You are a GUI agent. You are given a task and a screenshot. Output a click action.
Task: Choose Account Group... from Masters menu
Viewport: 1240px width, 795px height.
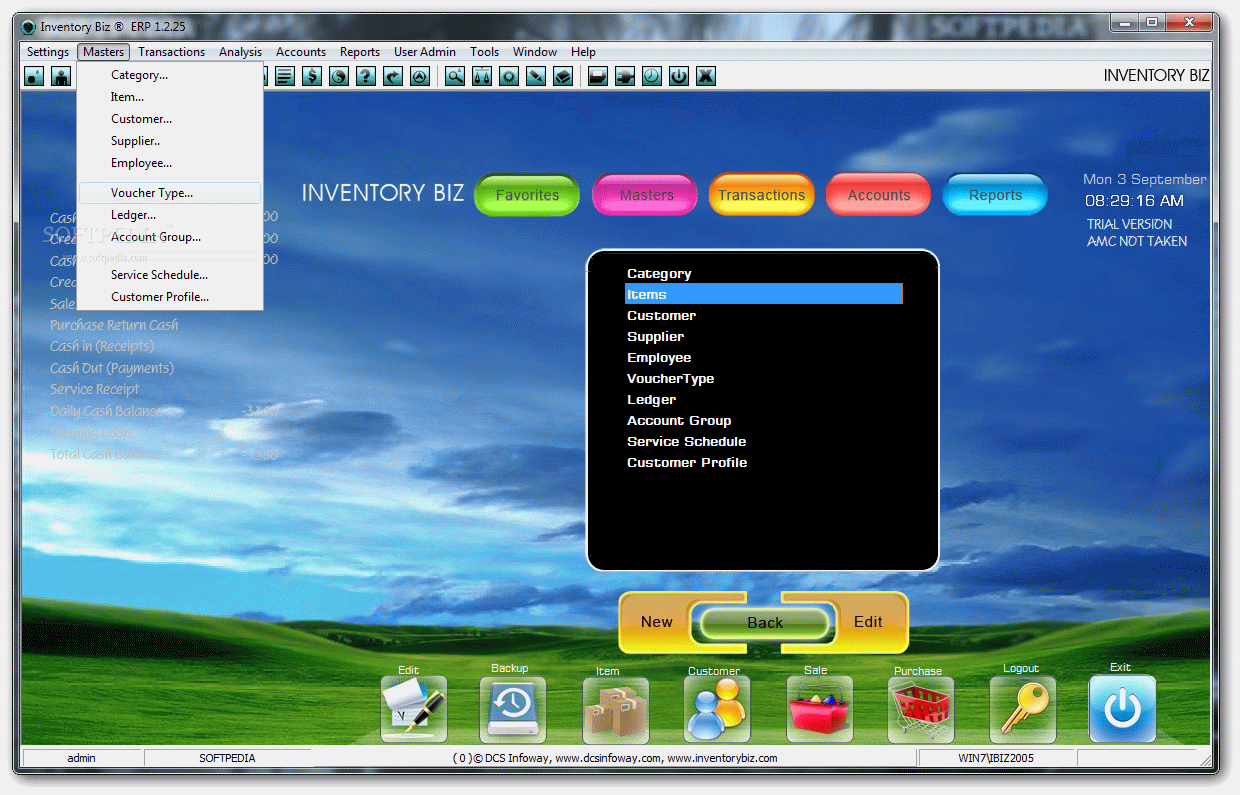point(170,237)
